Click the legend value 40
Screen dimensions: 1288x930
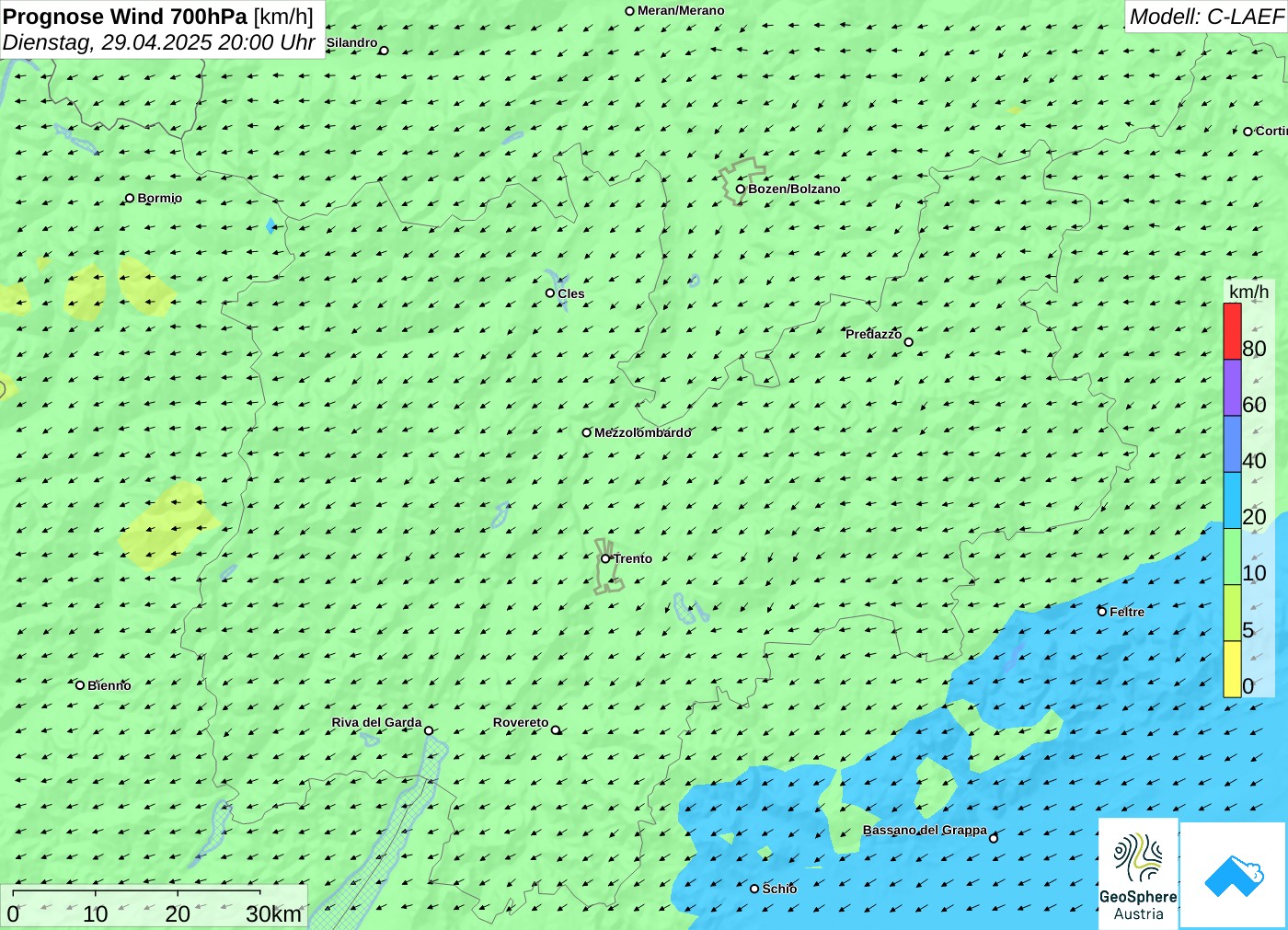[x=1254, y=461]
